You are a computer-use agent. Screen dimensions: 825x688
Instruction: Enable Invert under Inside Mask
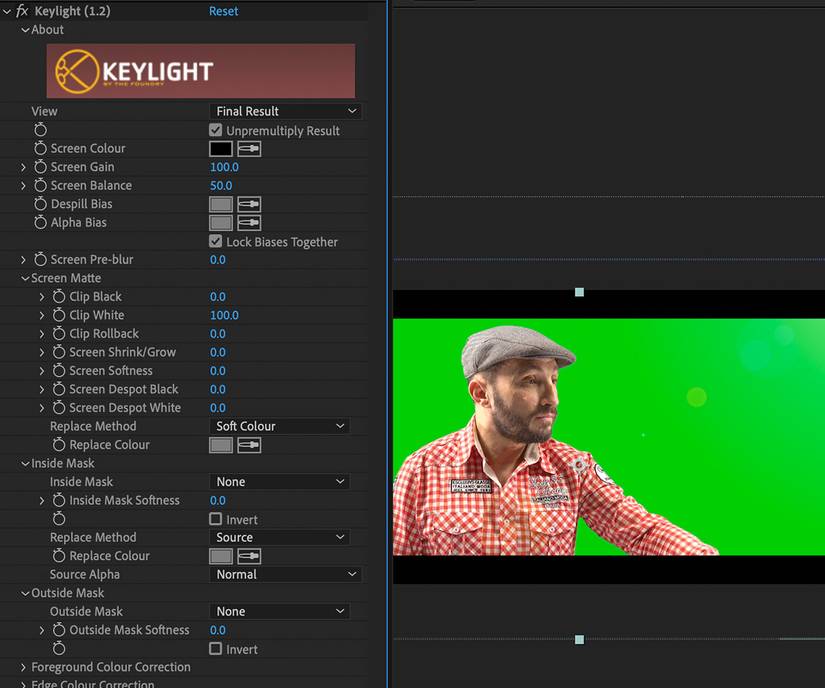(x=216, y=520)
